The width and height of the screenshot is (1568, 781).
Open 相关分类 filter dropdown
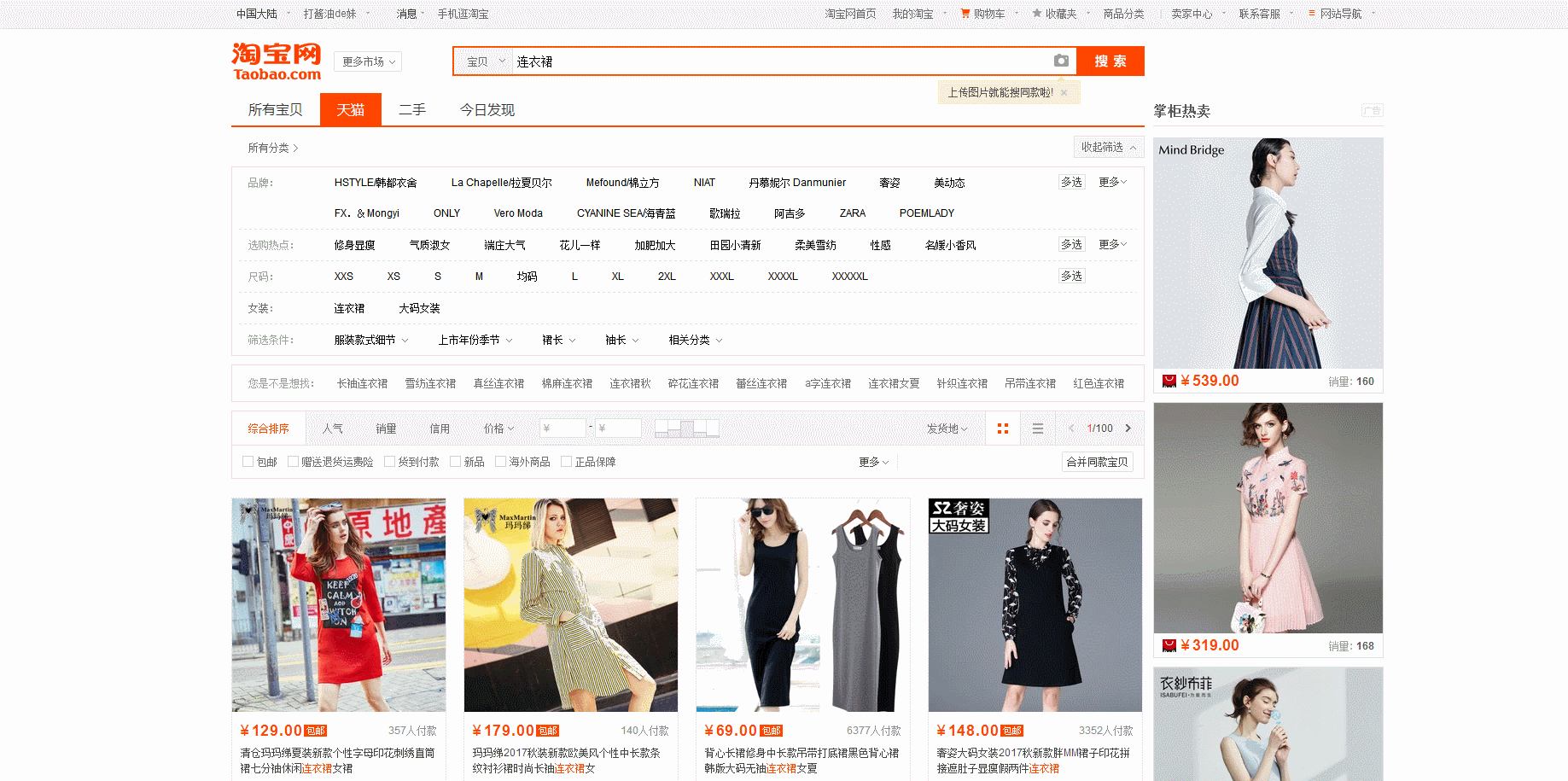[696, 340]
